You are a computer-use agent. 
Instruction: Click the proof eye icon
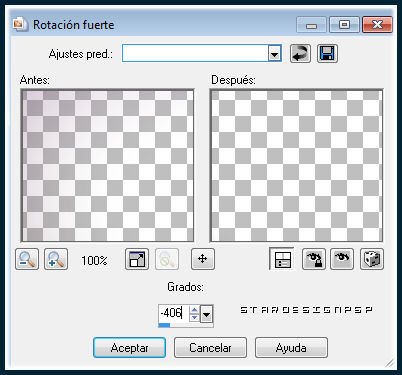point(342,259)
